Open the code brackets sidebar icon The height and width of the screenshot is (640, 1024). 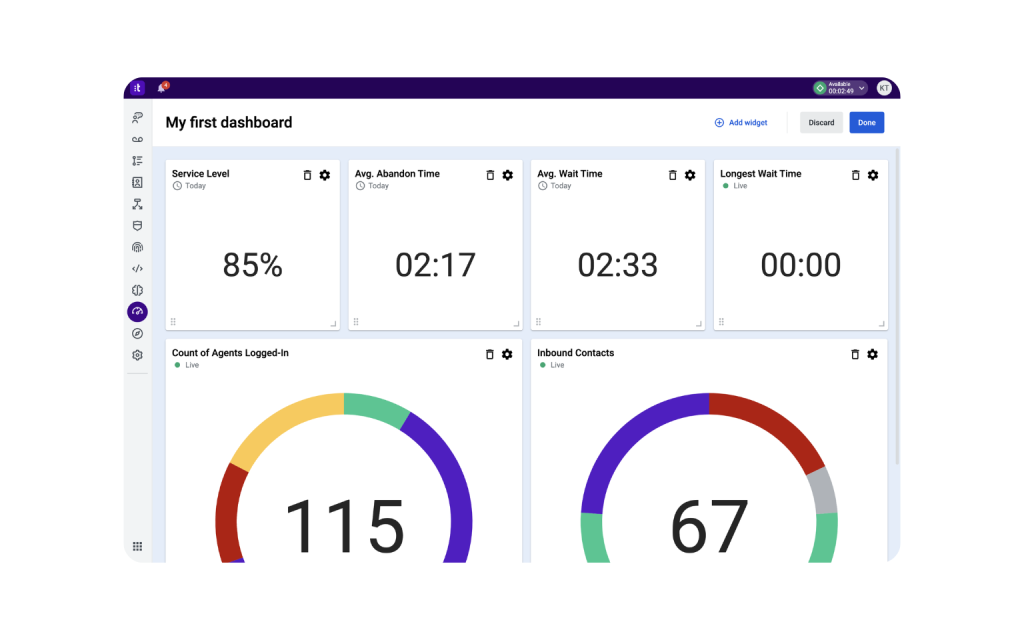(137, 269)
